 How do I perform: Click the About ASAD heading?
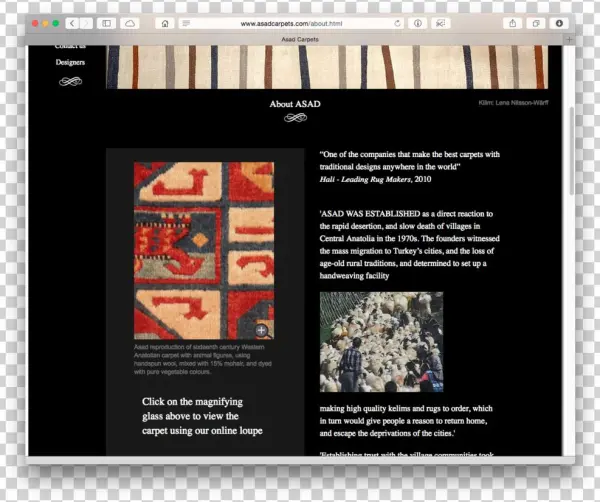coord(295,104)
